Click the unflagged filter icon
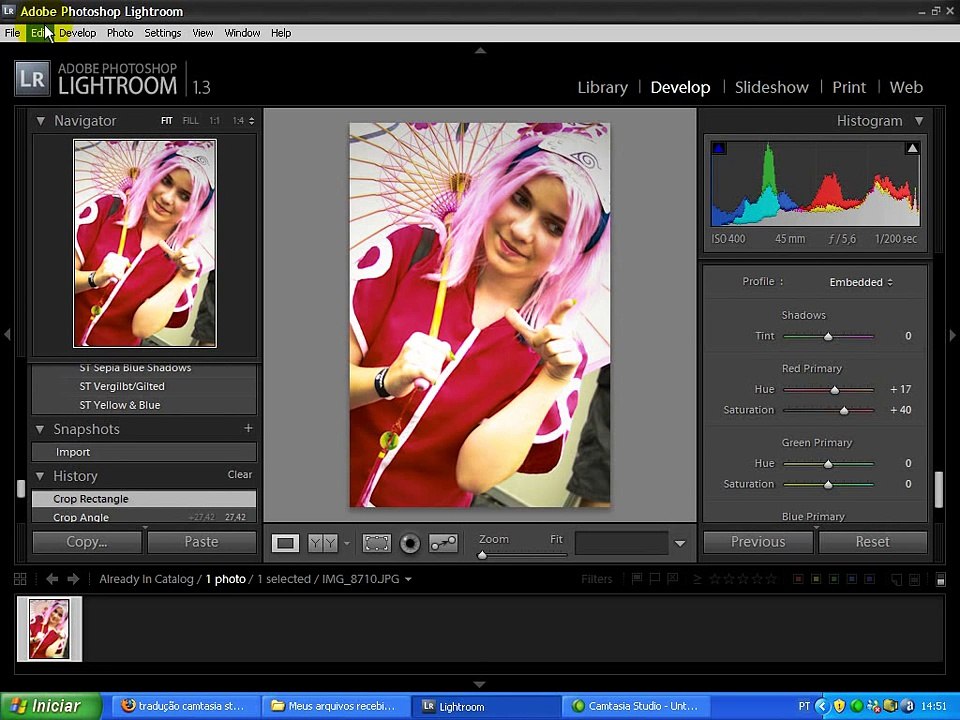The height and width of the screenshot is (720, 960). click(654, 579)
